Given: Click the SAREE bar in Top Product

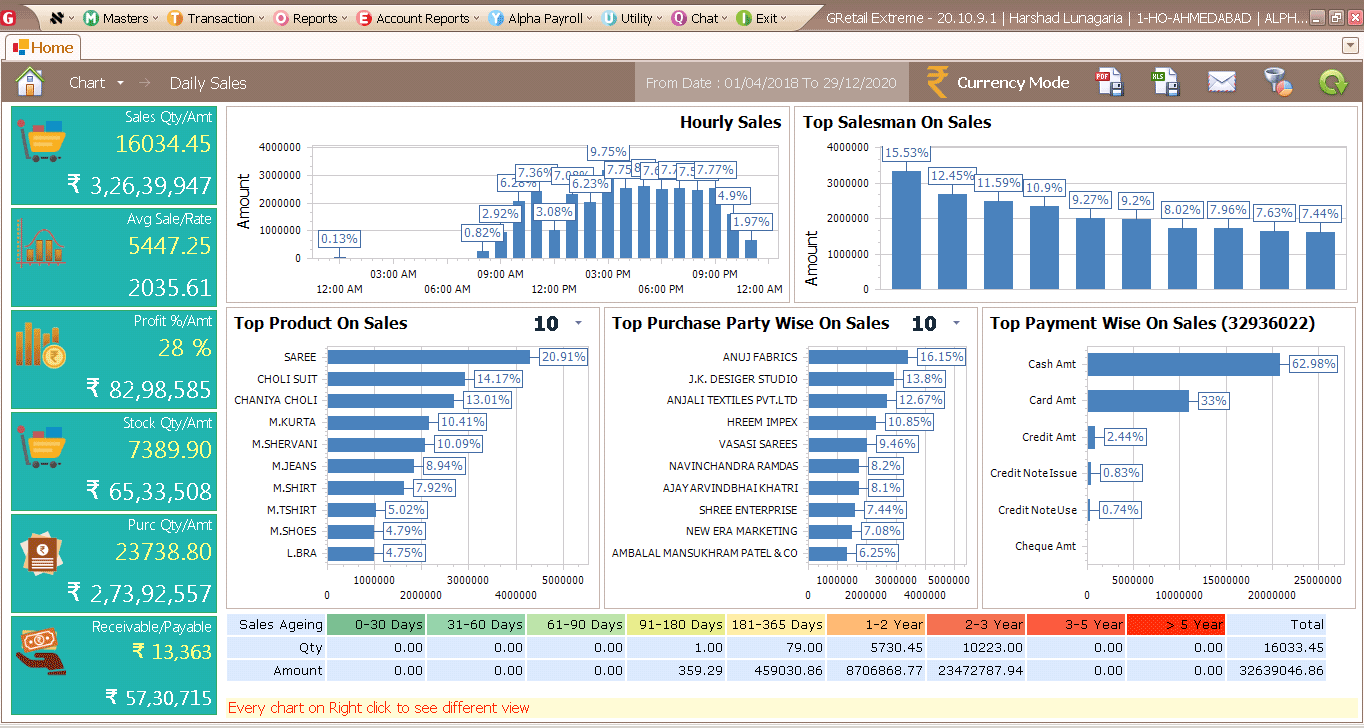Looking at the screenshot, I should point(428,357).
